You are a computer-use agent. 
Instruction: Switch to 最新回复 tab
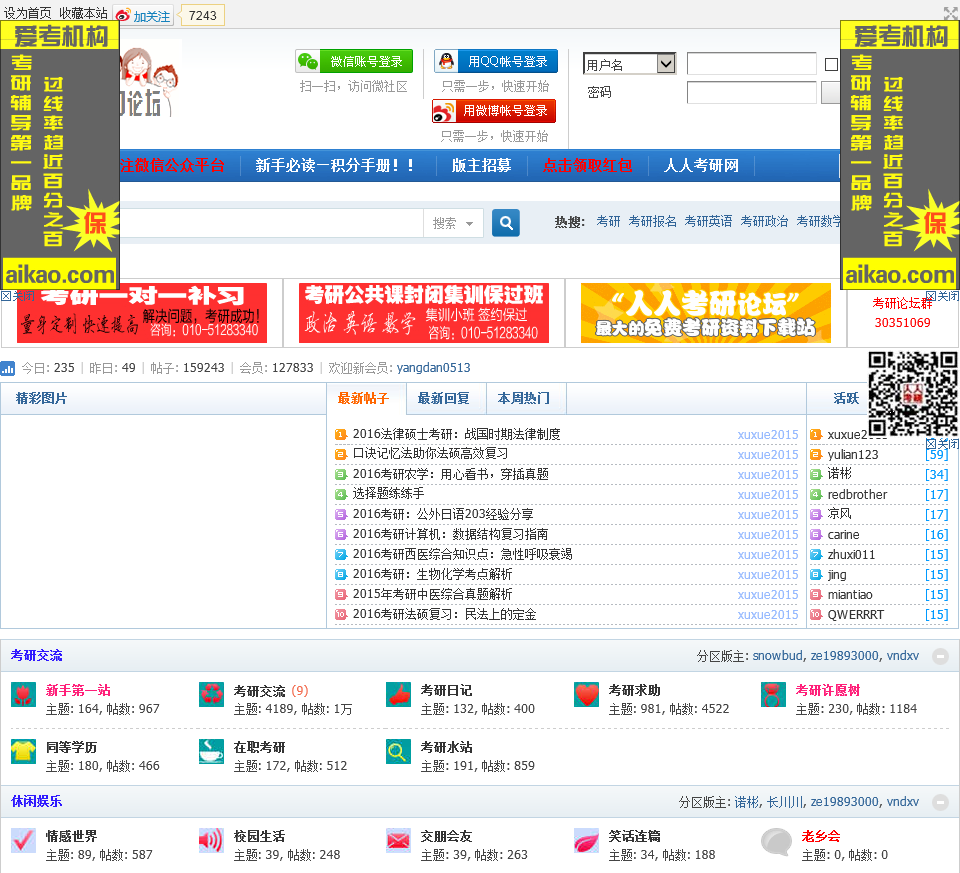point(446,399)
